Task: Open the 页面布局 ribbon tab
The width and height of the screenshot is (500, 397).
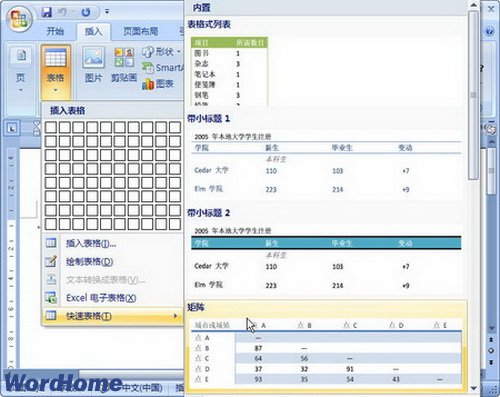Action: (140, 31)
